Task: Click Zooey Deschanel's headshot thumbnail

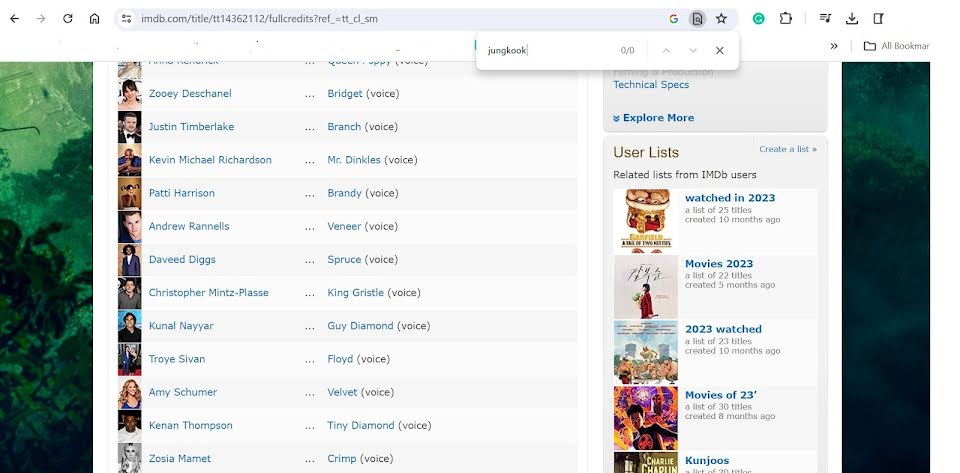Action: point(130,94)
